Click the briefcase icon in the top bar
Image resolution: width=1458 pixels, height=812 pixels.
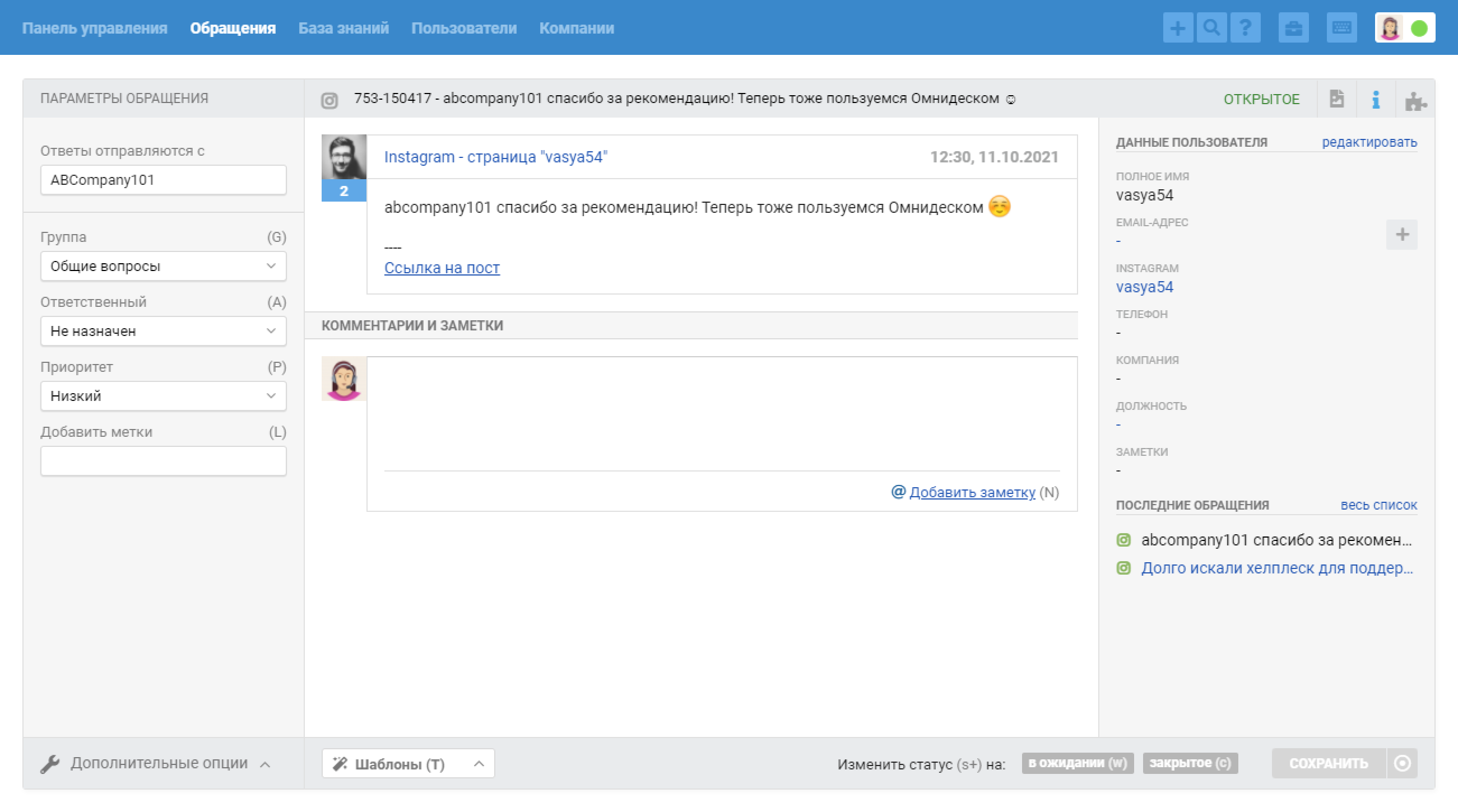pos(1293,27)
